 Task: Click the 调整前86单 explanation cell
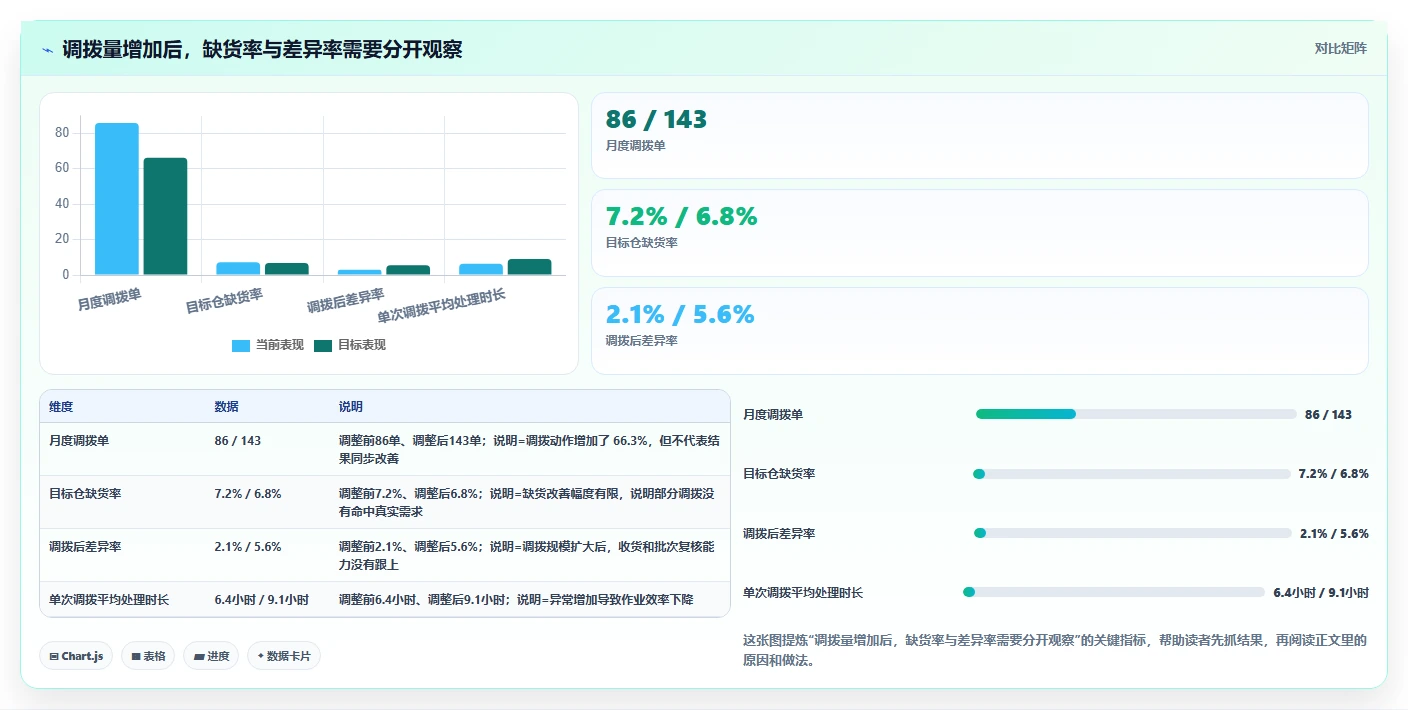click(528, 449)
